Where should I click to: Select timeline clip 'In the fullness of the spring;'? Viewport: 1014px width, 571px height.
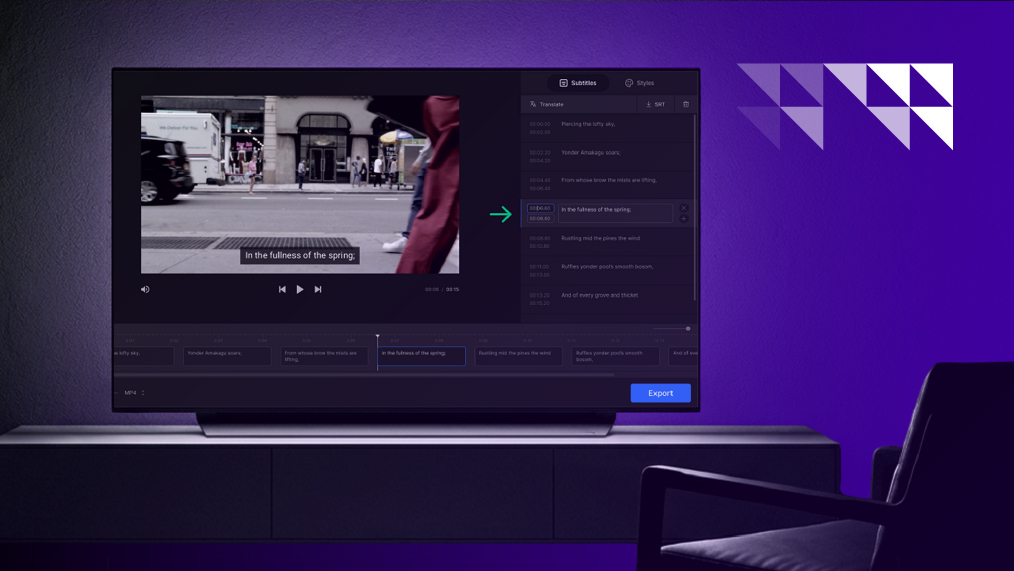pos(421,356)
